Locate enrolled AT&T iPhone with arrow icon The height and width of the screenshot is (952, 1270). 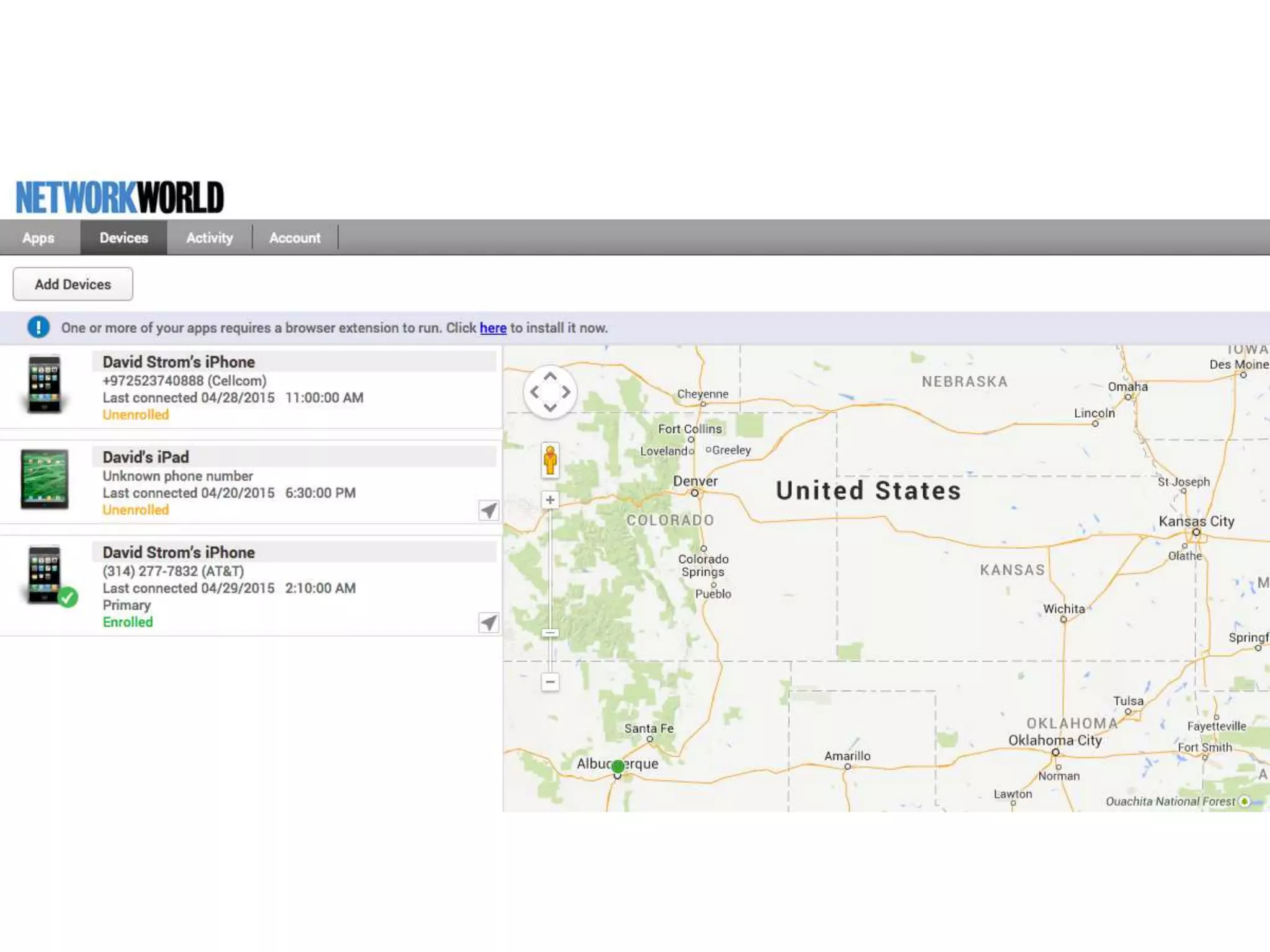489,622
